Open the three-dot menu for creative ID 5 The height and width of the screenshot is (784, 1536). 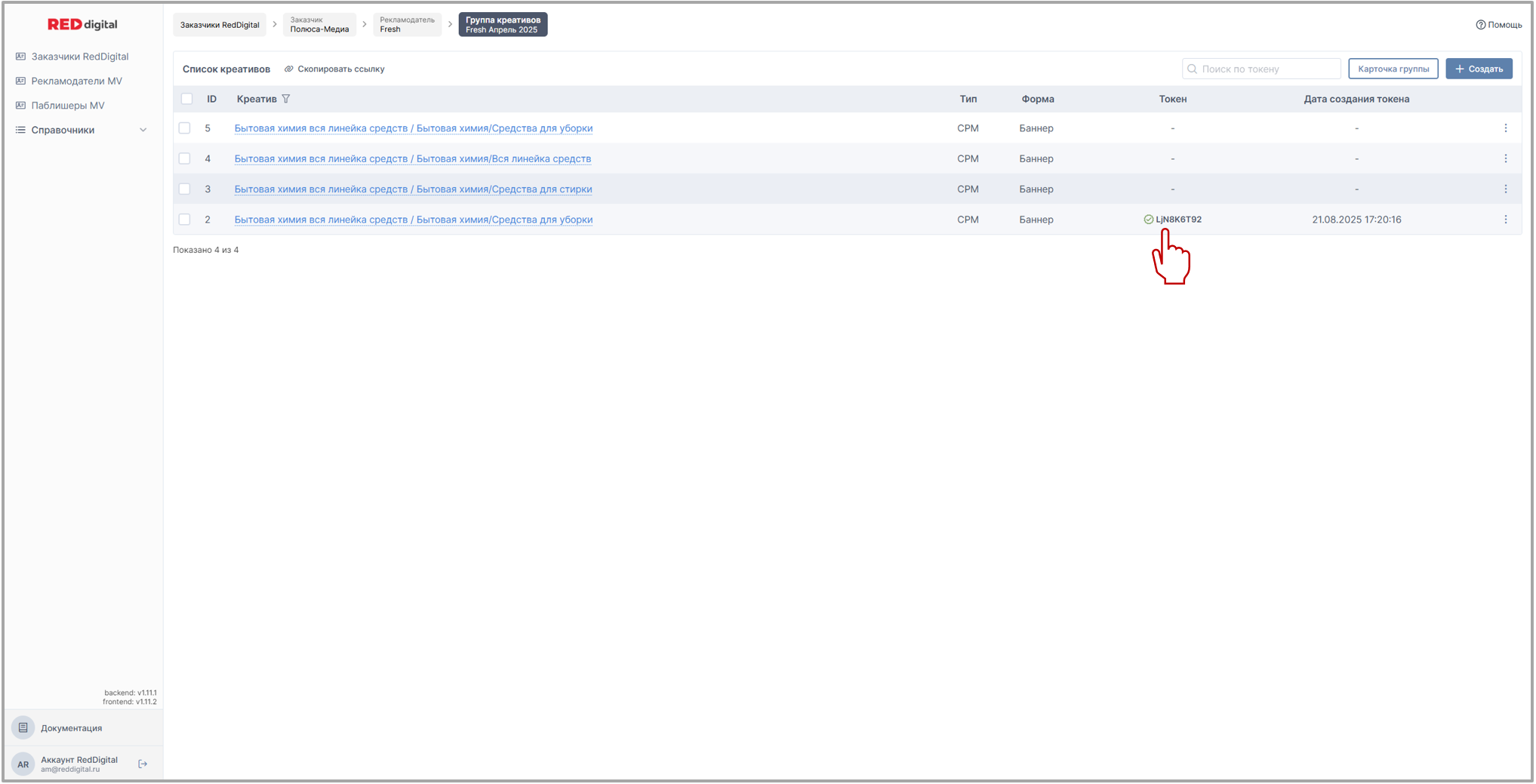click(1505, 128)
